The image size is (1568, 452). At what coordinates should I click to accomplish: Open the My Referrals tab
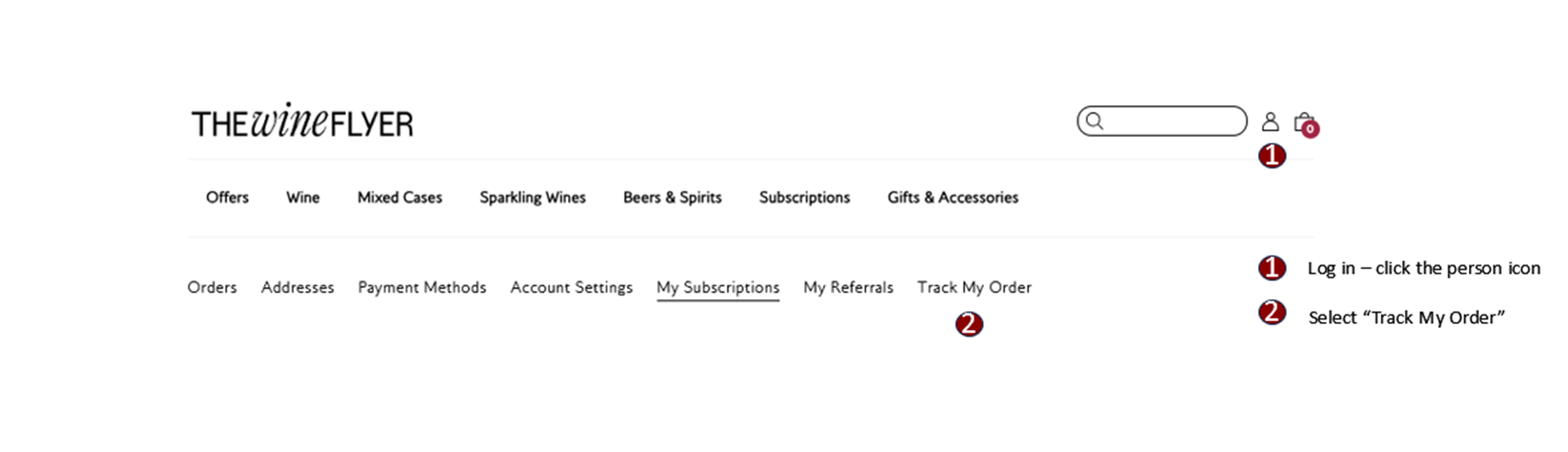(x=848, y=287)
